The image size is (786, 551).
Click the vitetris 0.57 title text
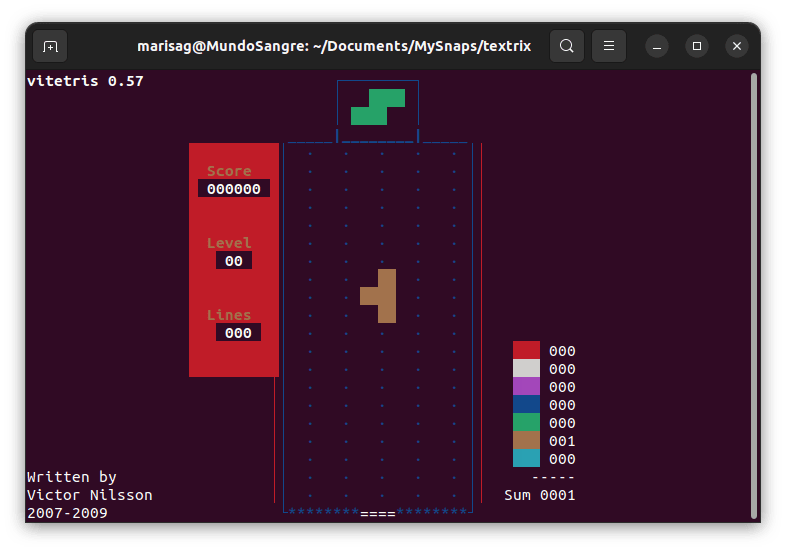coord(85,81)
